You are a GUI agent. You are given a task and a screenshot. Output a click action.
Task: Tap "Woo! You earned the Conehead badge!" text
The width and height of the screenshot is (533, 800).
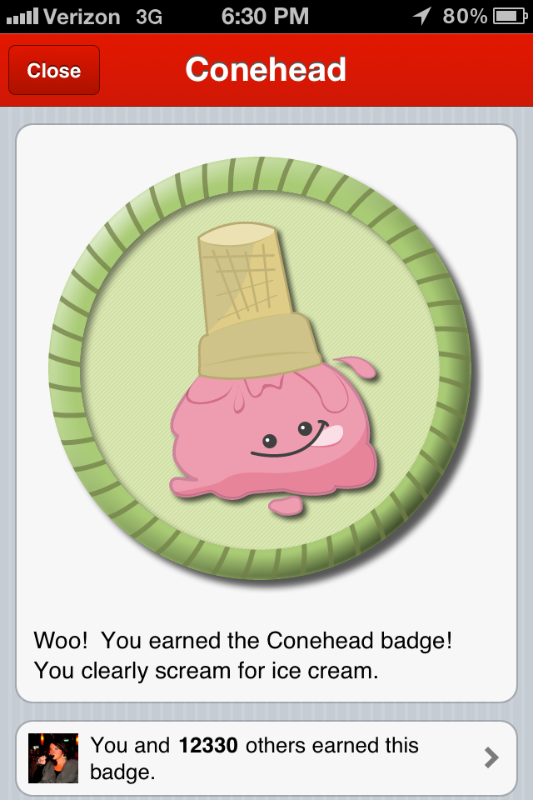pyautogui.click(x=243, y=641)
